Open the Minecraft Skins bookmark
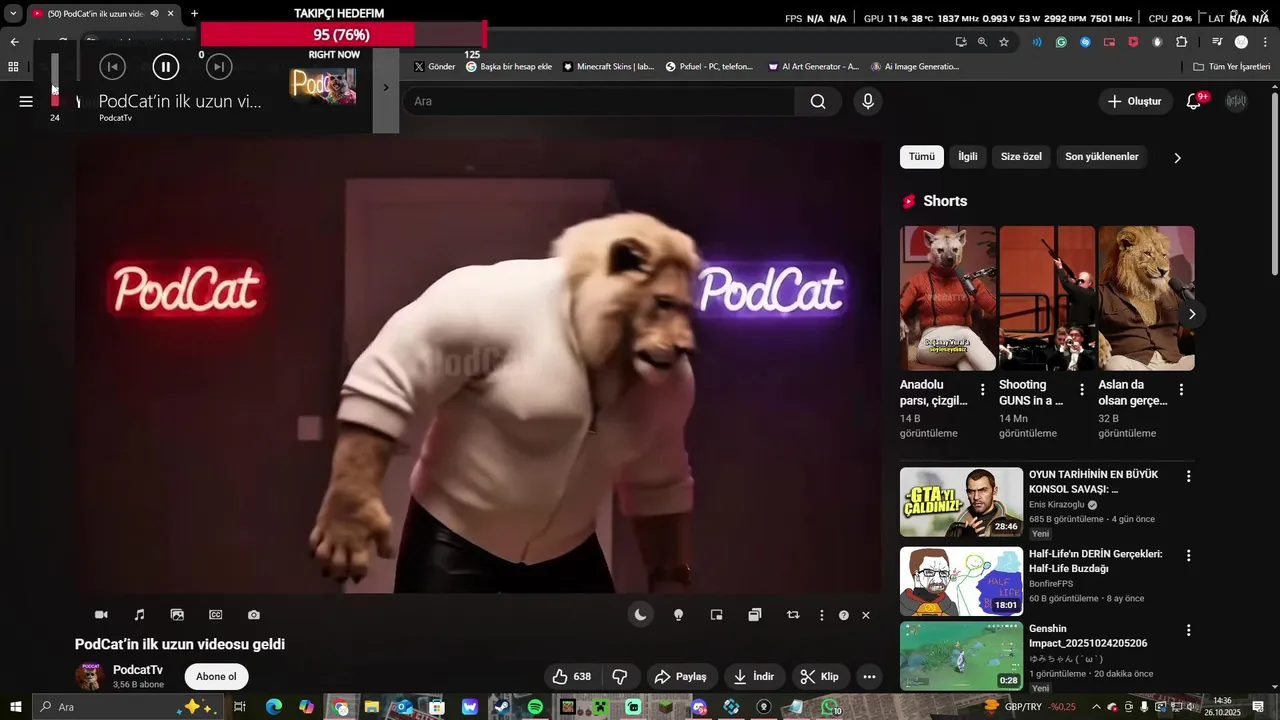This screenshot has width=1280, height=720. 608,67
